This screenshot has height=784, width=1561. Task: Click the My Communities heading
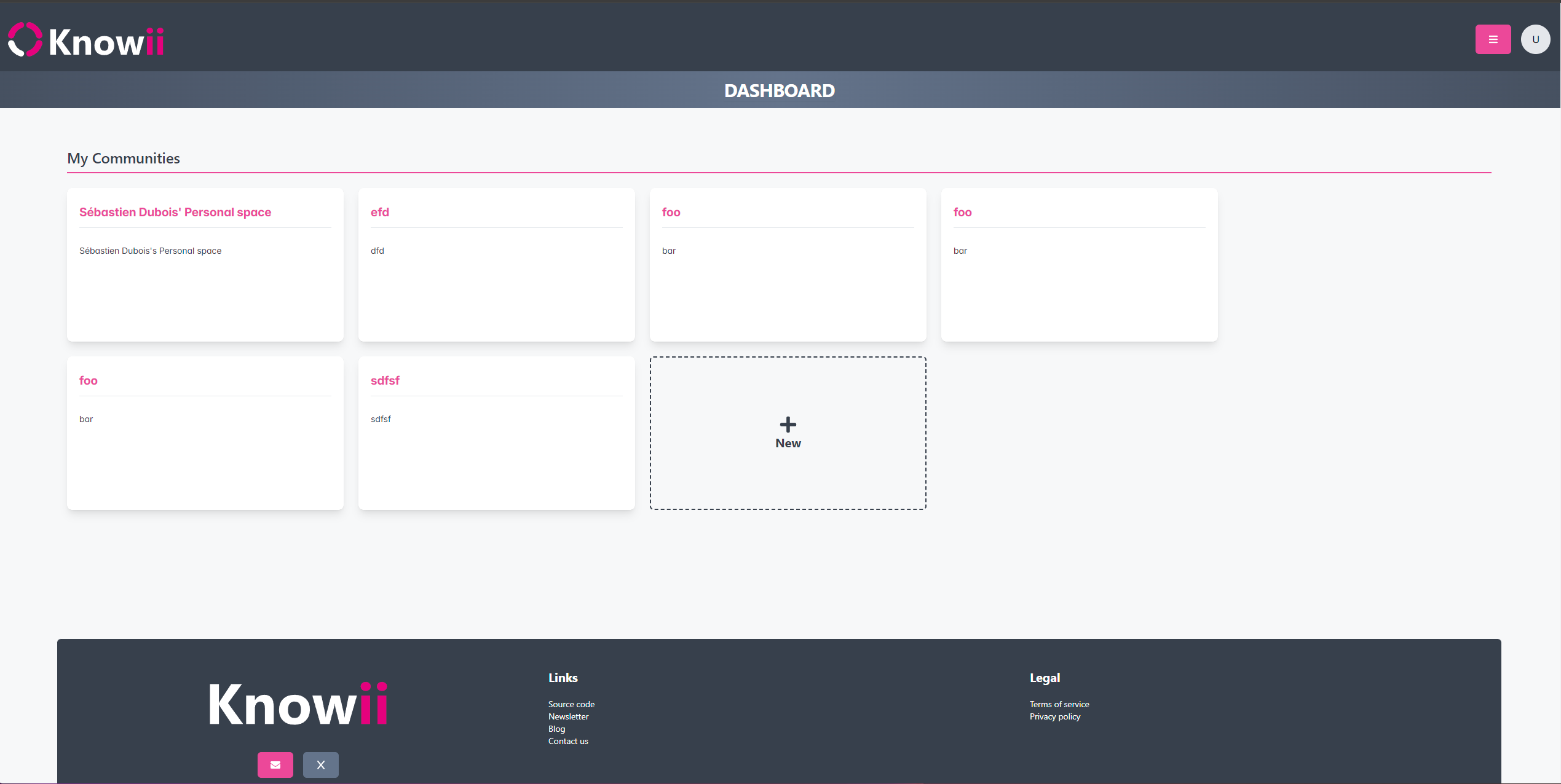124,159
